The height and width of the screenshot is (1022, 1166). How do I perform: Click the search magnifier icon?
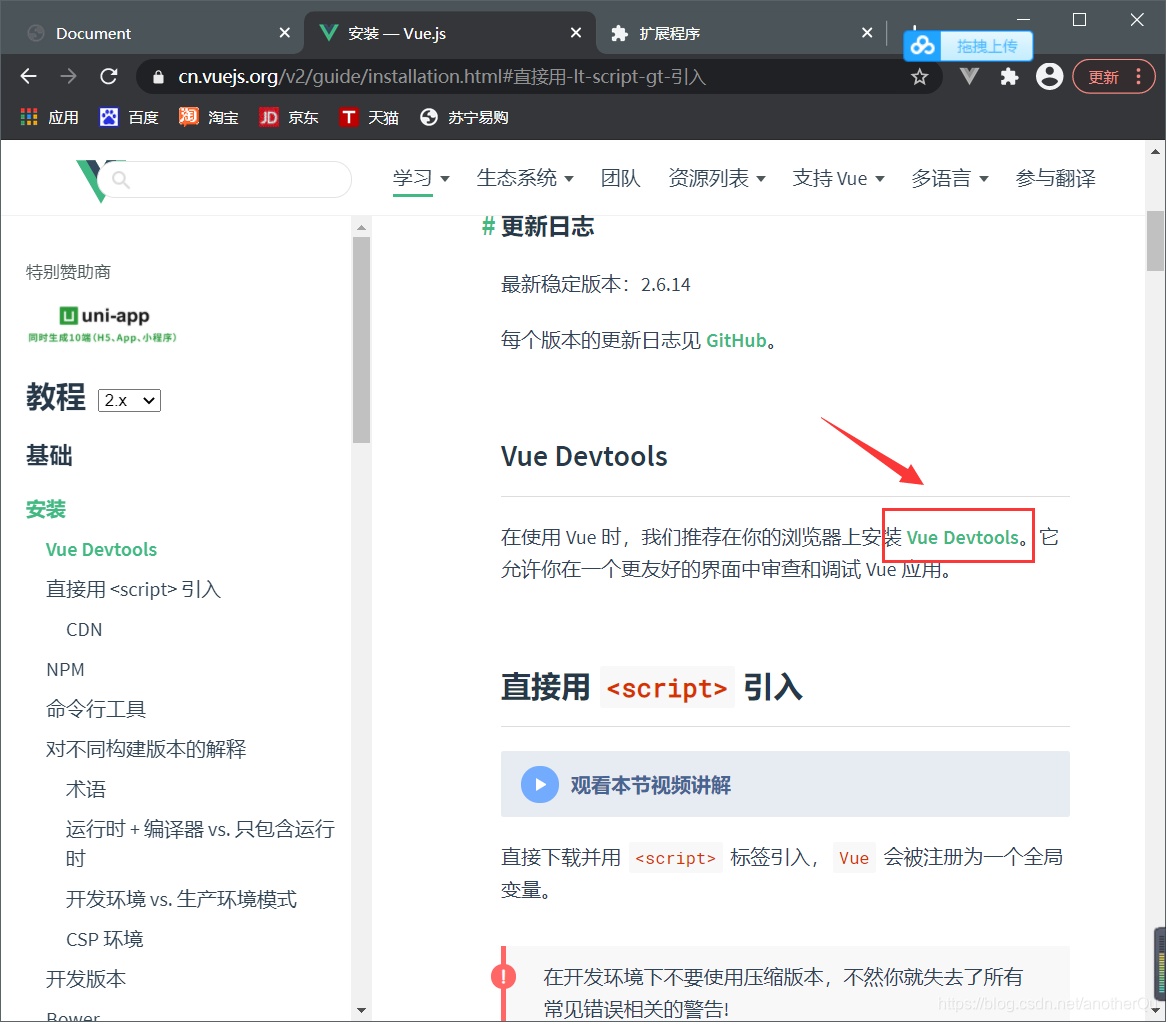click(x=121, y=180)
